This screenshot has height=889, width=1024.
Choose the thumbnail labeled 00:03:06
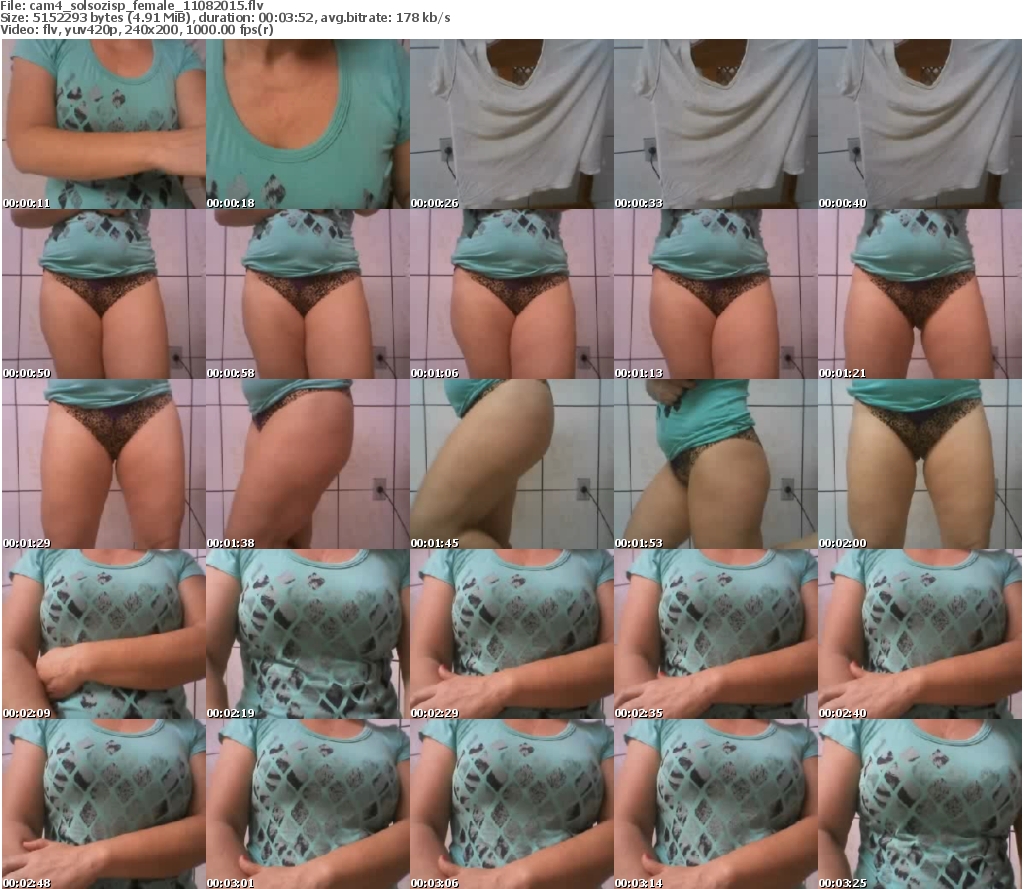(511, 803)
